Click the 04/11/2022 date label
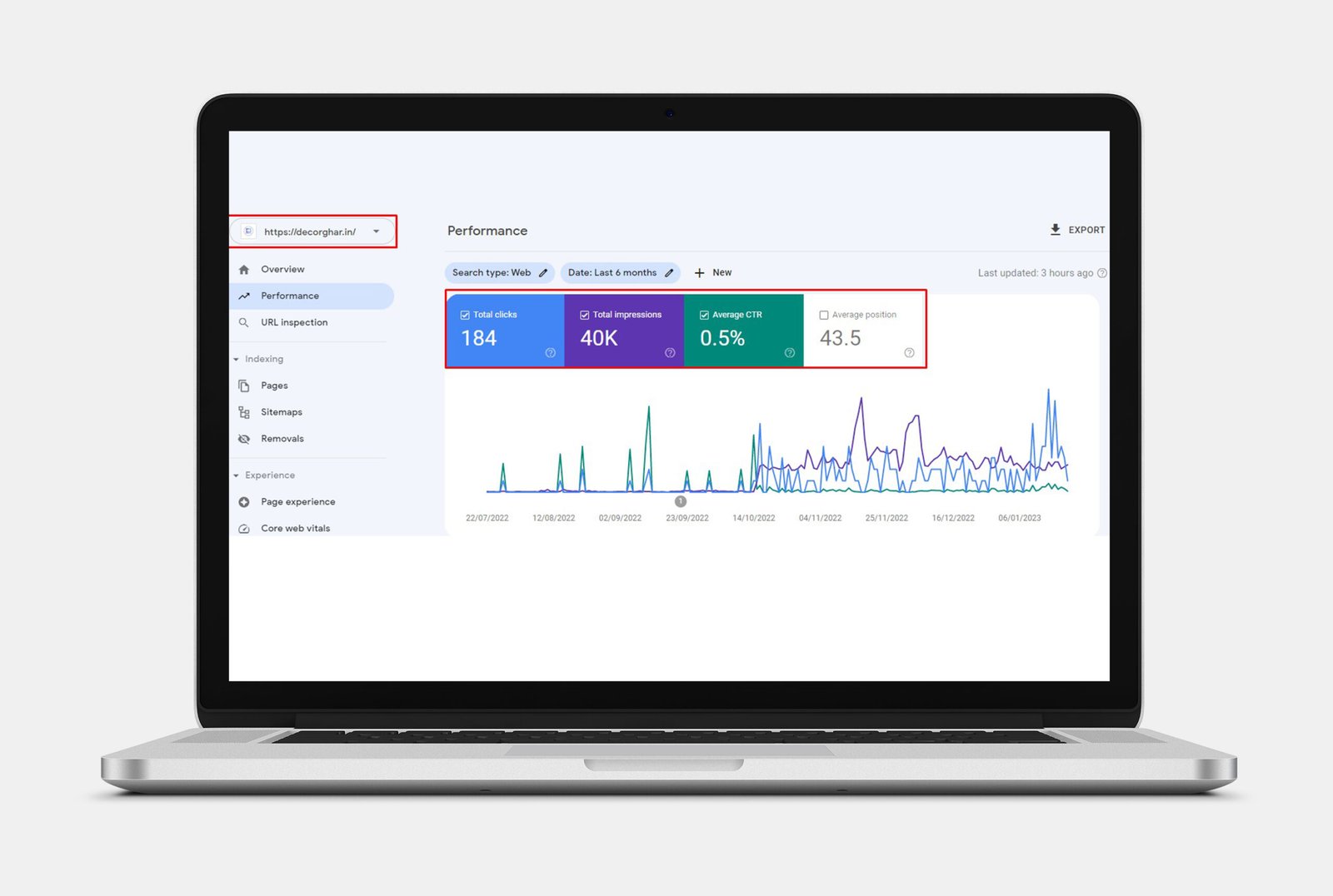The width and height of the screenshot is (1333, 896). pyautogui.click(x=821, y=518)
